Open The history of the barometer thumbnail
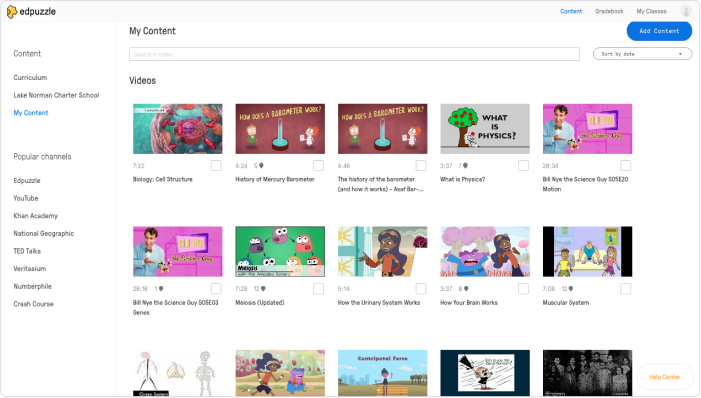 (x=382, y=129)
